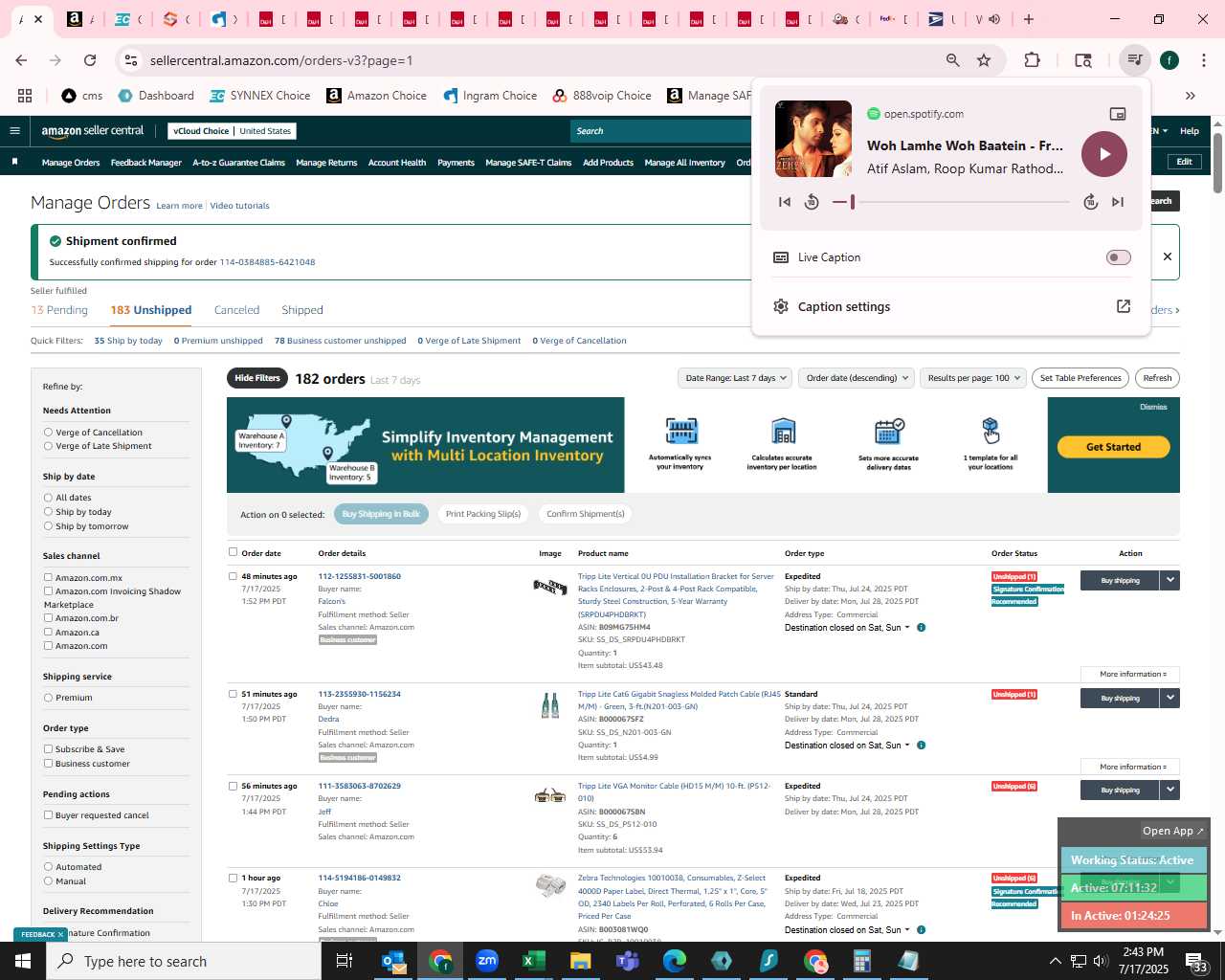Open the Amazon Choice bookmark
1225x980 pixels.
click(376, 96)
